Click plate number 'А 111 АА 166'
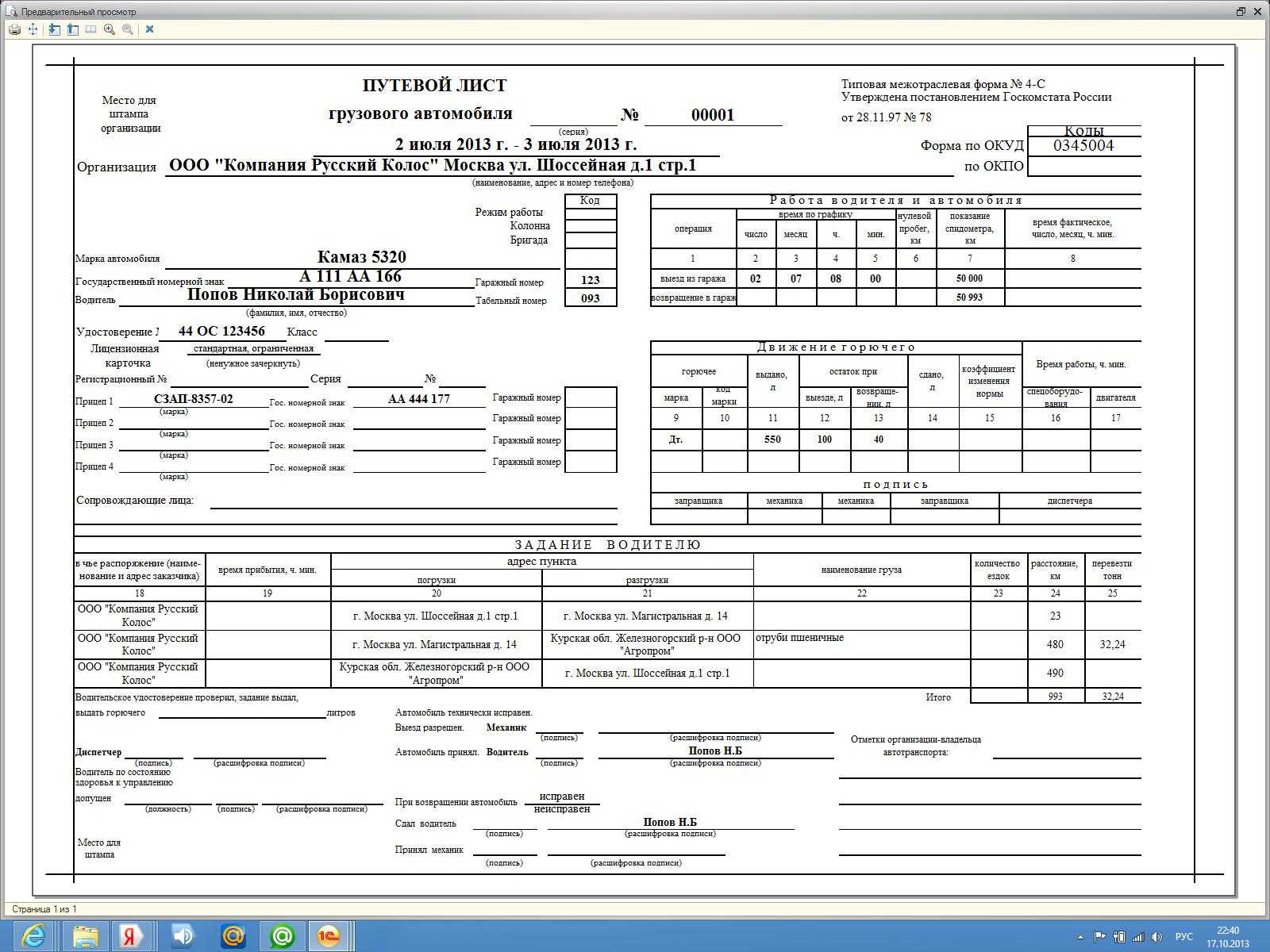1270x952 pixels. pos(350,276)
